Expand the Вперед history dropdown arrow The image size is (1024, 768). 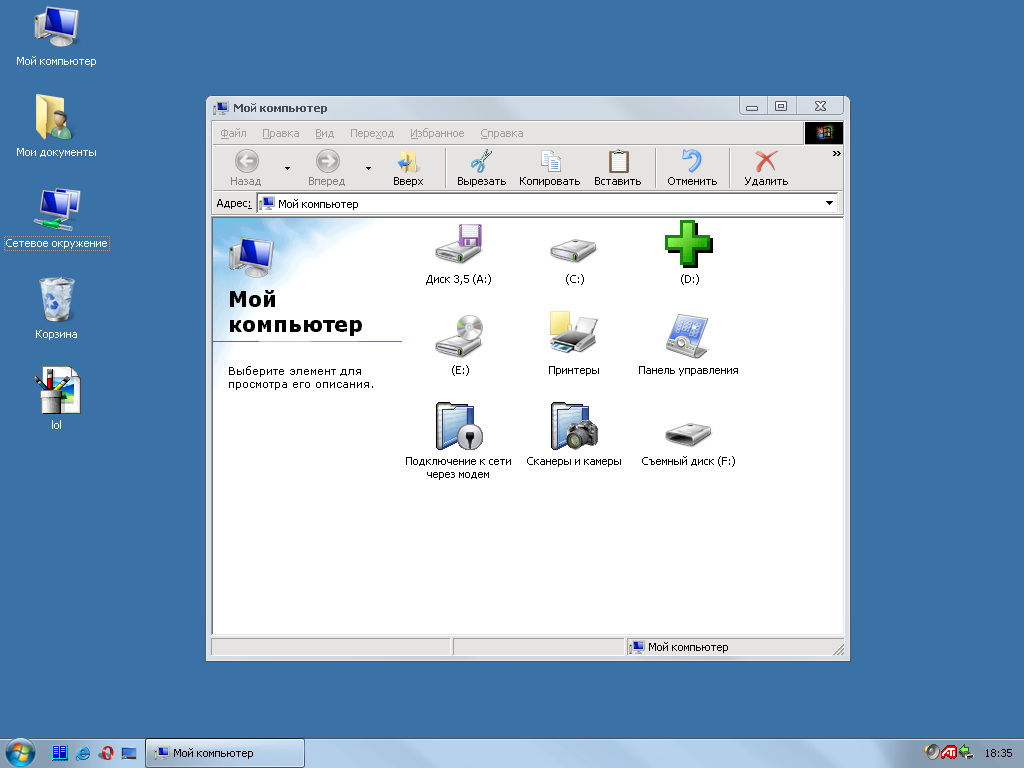(368, 168)
